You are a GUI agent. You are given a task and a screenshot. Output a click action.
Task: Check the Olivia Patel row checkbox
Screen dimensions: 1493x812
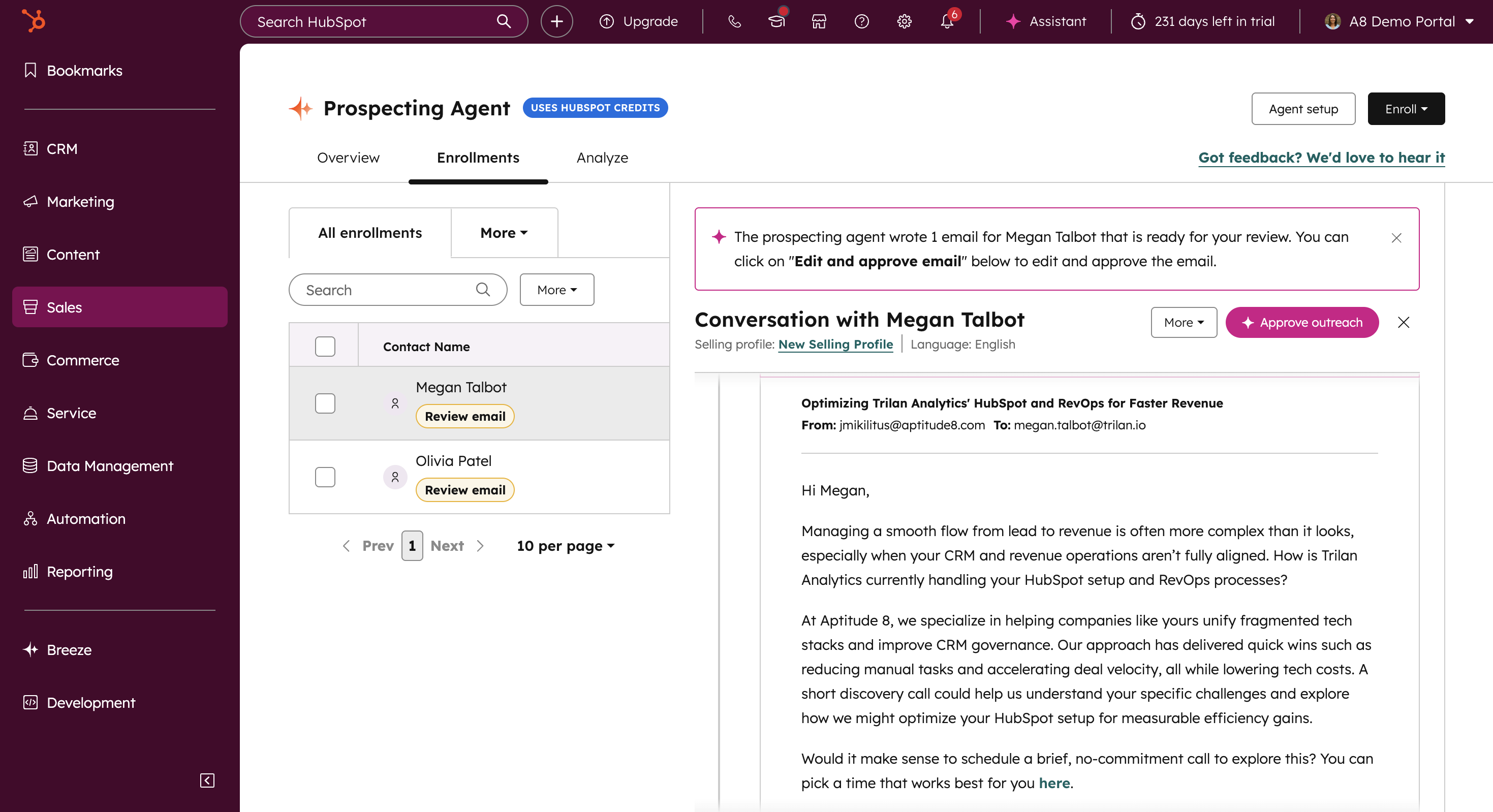325,477
